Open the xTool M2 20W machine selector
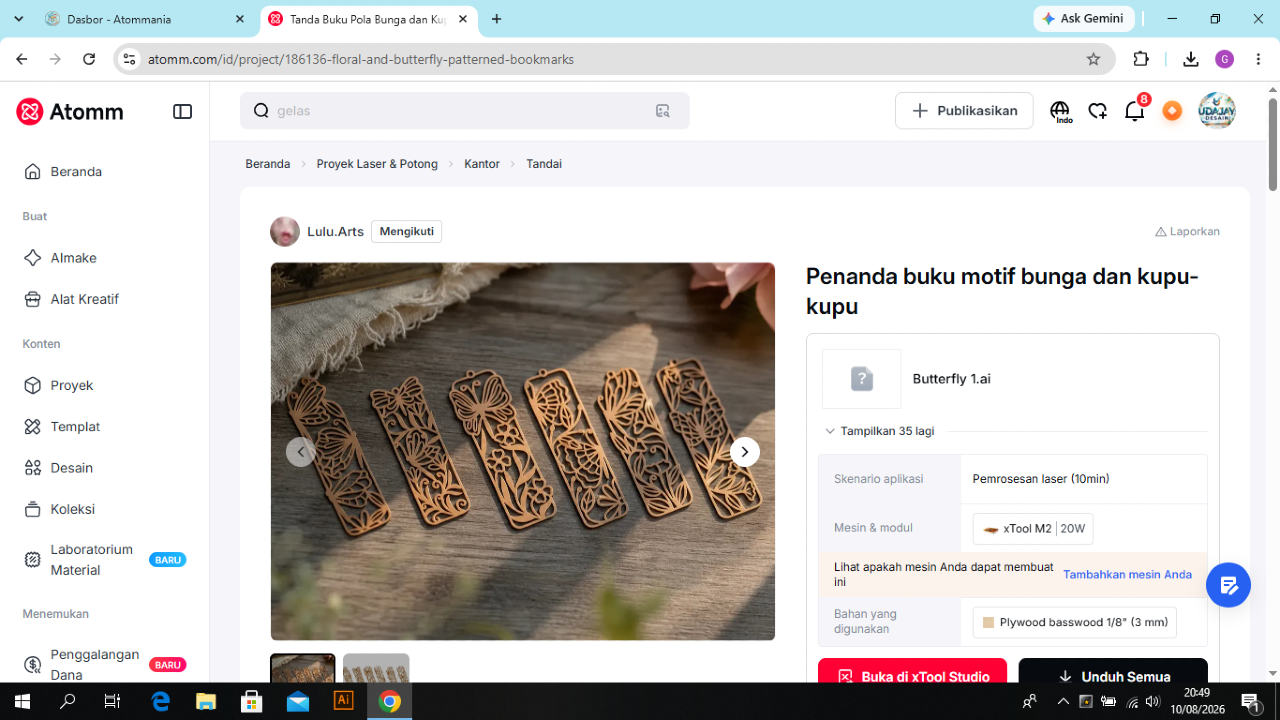 pos(1033,529)
